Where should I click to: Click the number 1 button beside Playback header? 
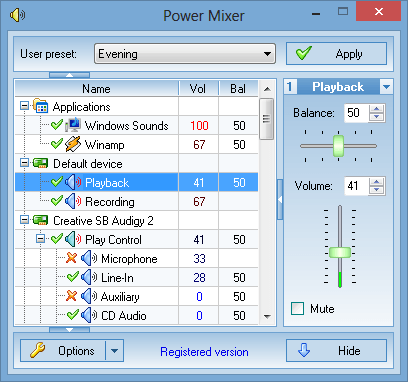pos(290,87)
